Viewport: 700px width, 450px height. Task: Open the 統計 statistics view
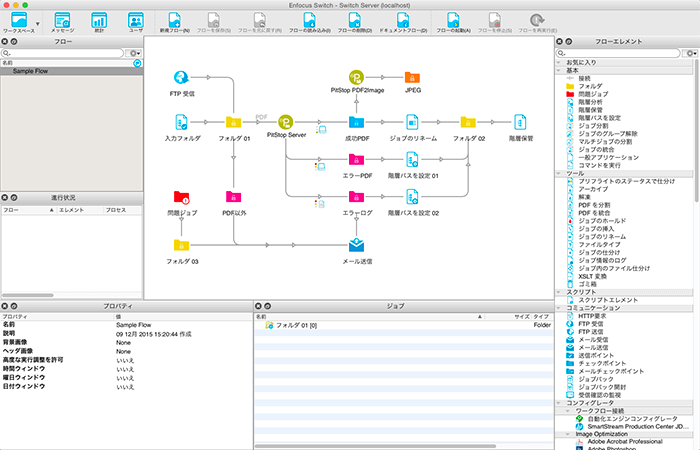(99, 21)
